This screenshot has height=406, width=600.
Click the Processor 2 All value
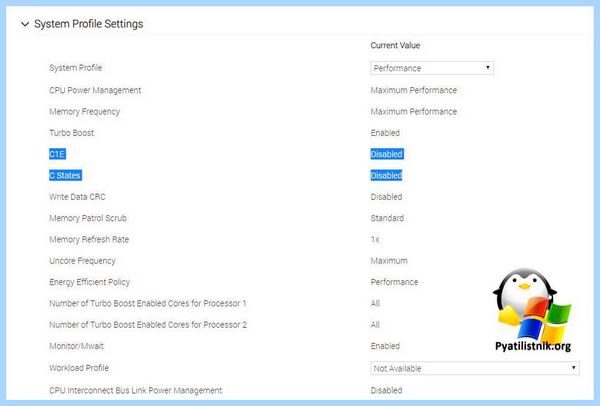tap(375, 325)
